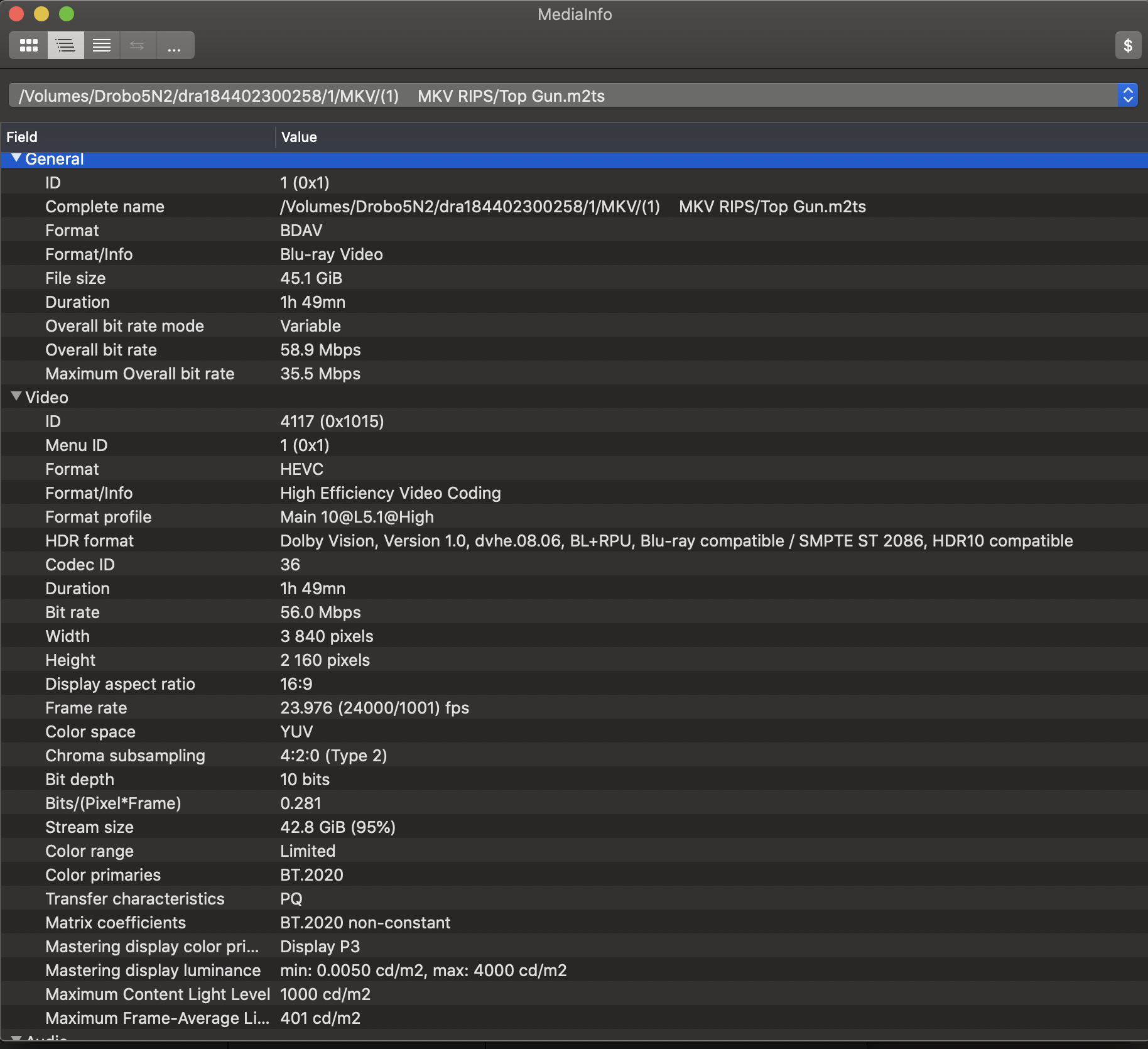Click the 4117 (0x1015) ID value
Screen dimensions: 1148x1049
[332, 421]
